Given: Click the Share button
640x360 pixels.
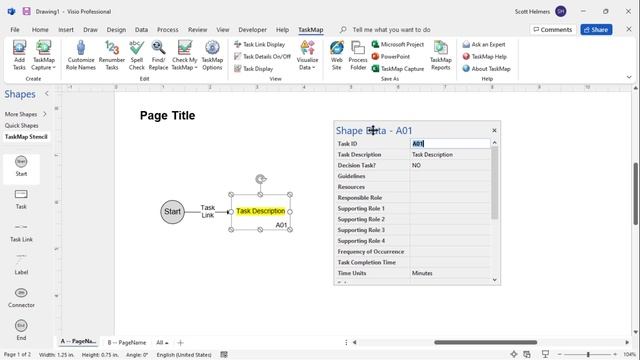Looking at the screenshot, I should 596,29.
